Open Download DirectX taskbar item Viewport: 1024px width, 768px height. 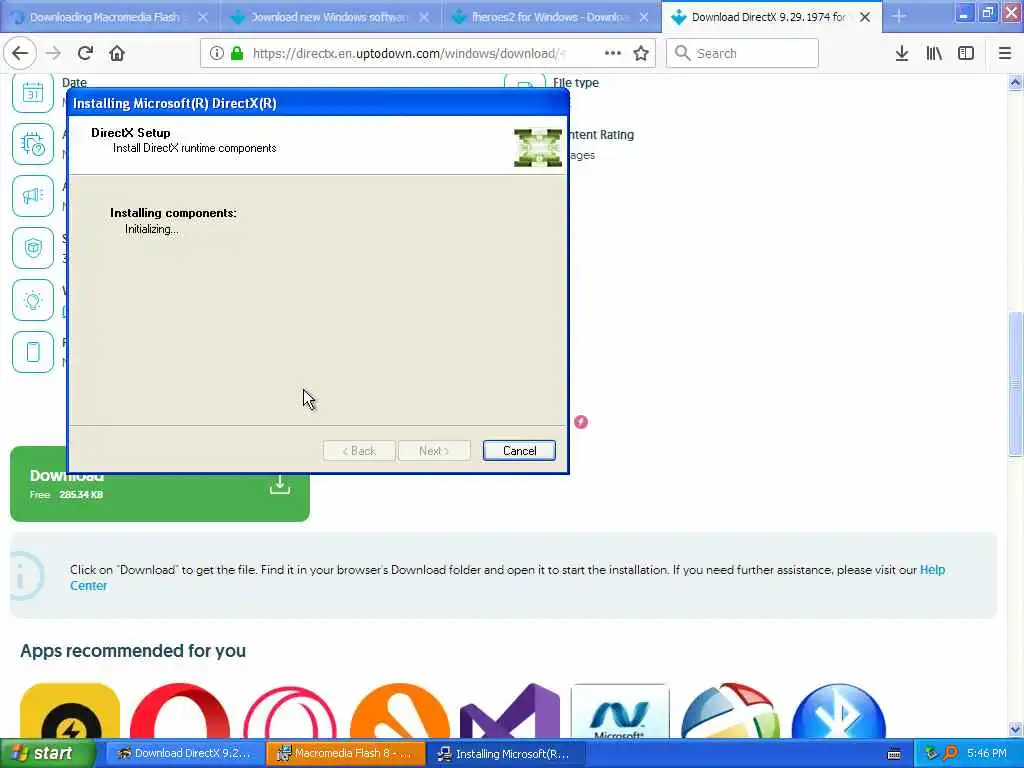(x=185, y=753)
